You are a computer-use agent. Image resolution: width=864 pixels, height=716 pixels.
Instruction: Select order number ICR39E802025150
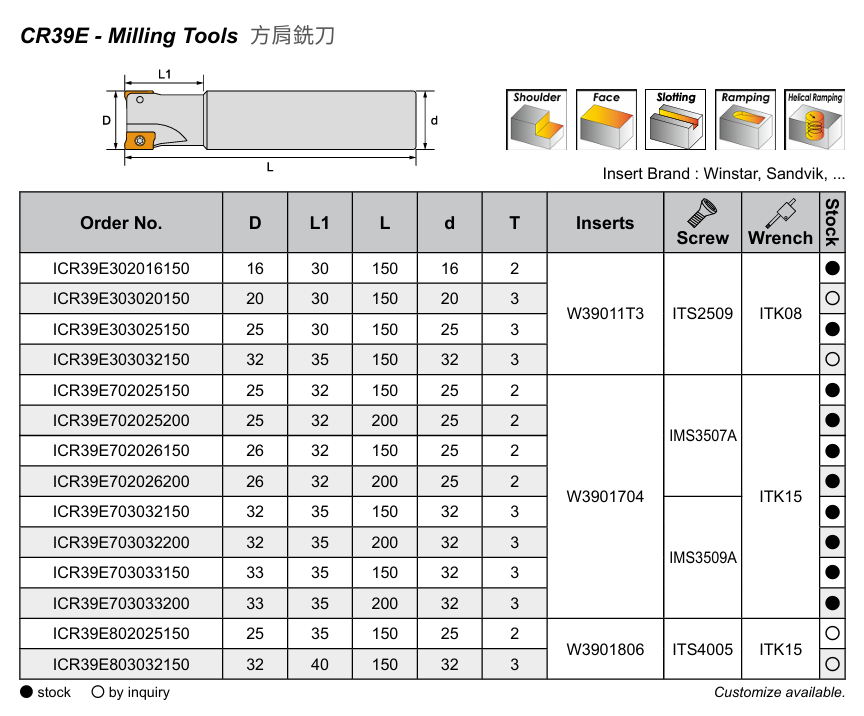coord(121,634)
